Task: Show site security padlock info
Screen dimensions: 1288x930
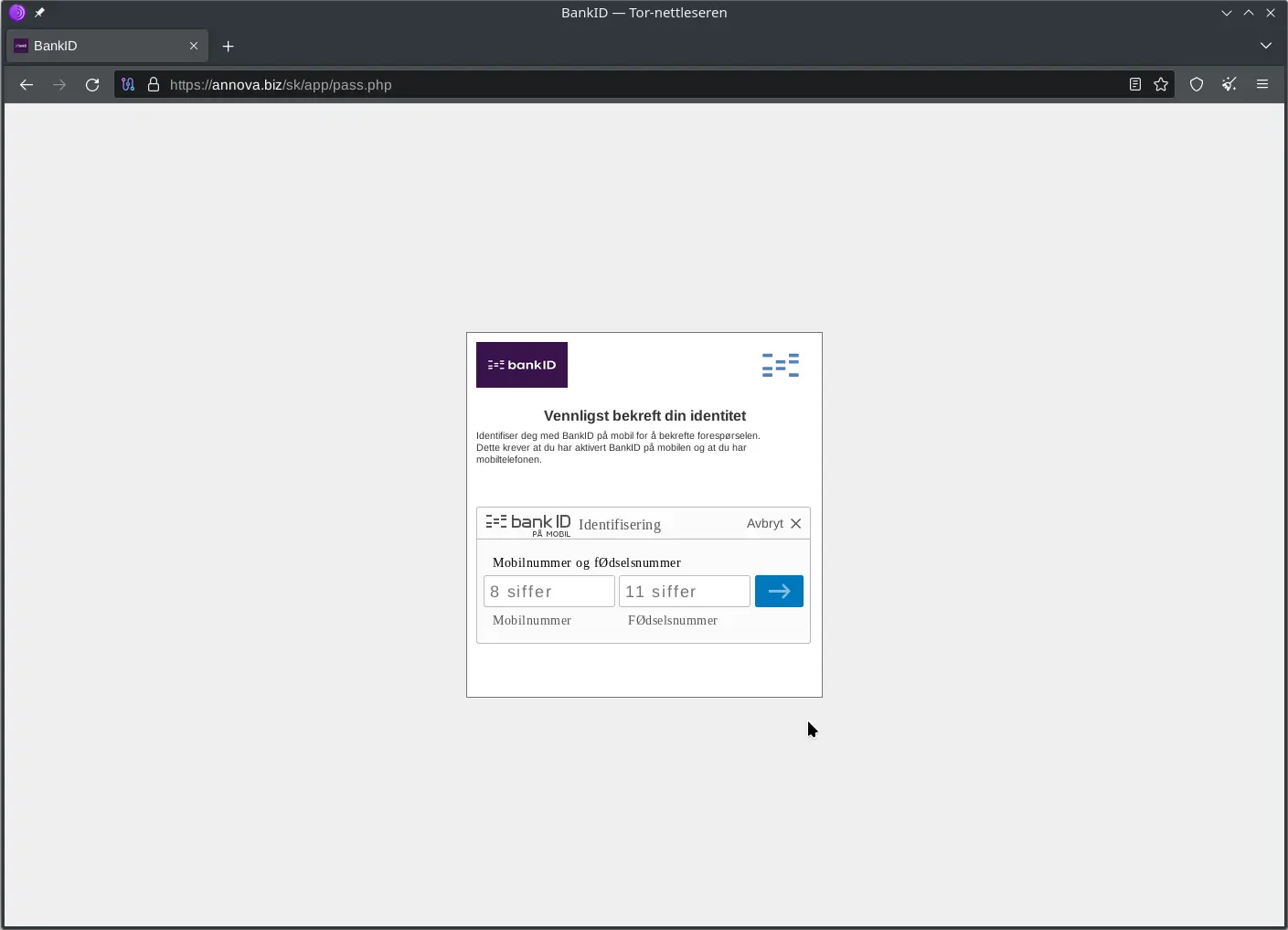Action: click(154, 85)
